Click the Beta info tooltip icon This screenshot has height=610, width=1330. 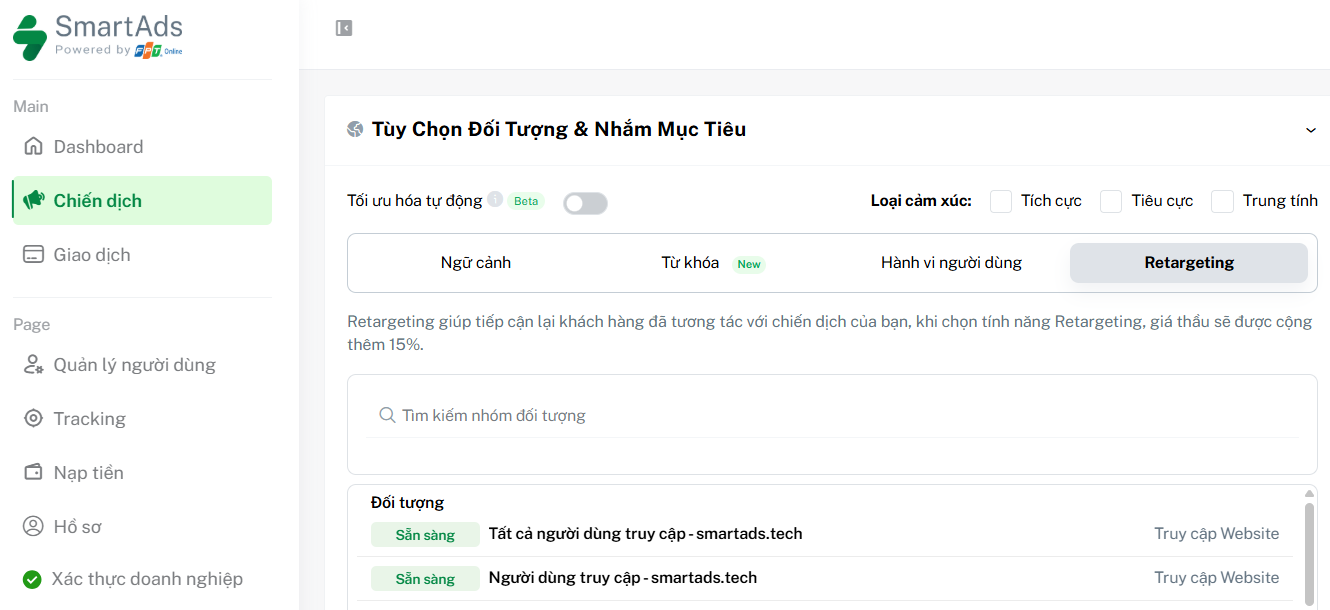pyautogui.click(x=494, y=198)
